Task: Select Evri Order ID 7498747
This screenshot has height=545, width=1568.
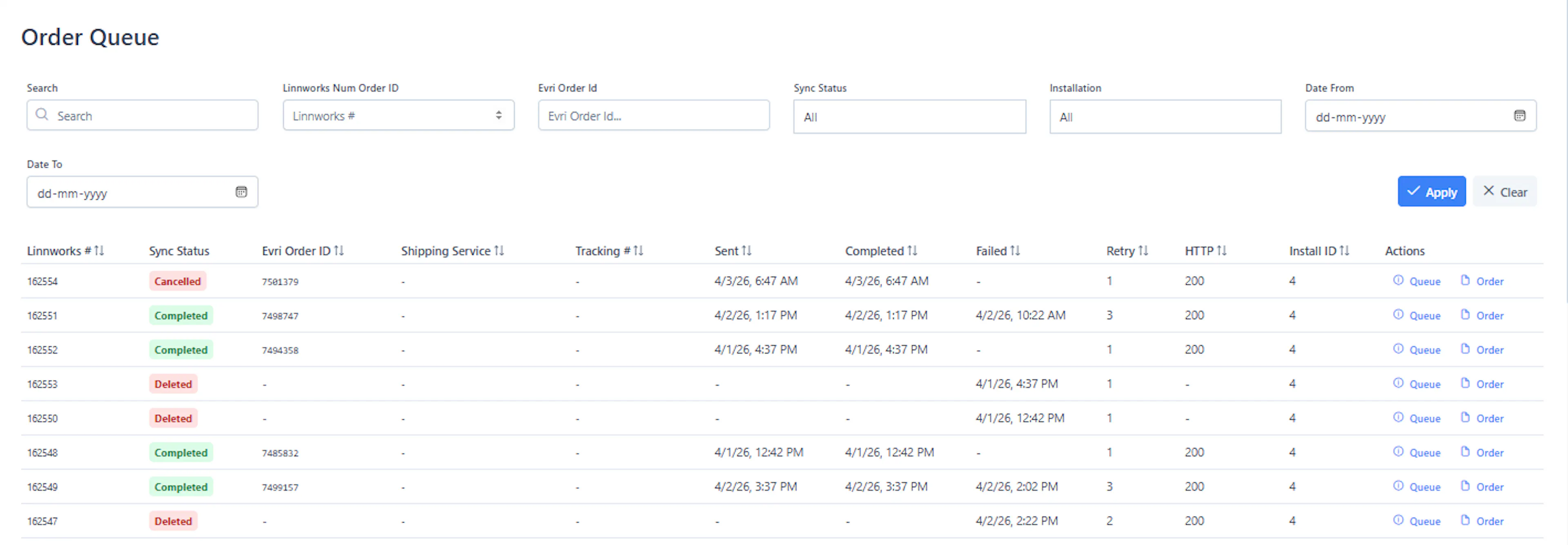Action: [x=280, y=316]
